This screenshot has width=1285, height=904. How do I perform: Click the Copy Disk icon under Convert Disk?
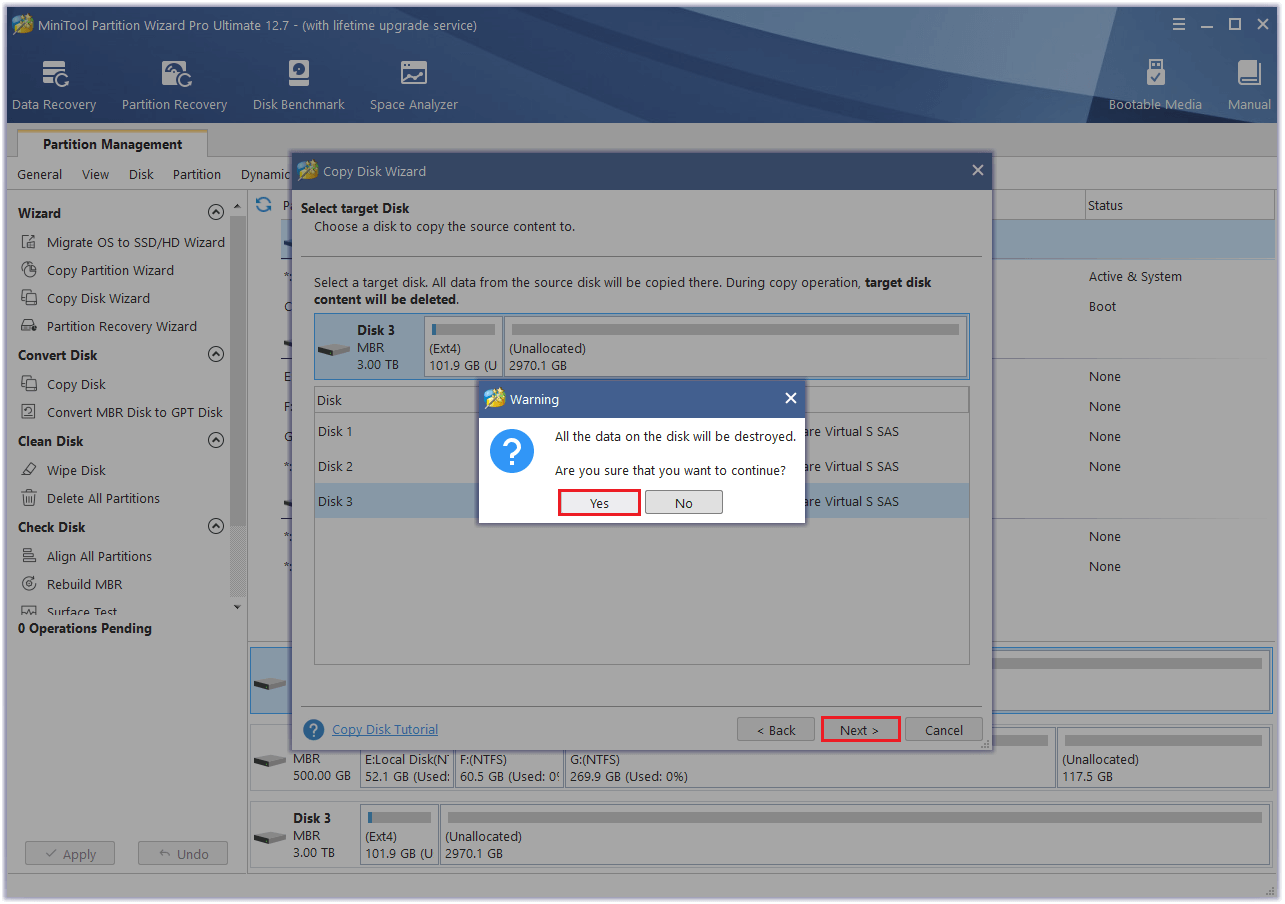coord(29,384)
